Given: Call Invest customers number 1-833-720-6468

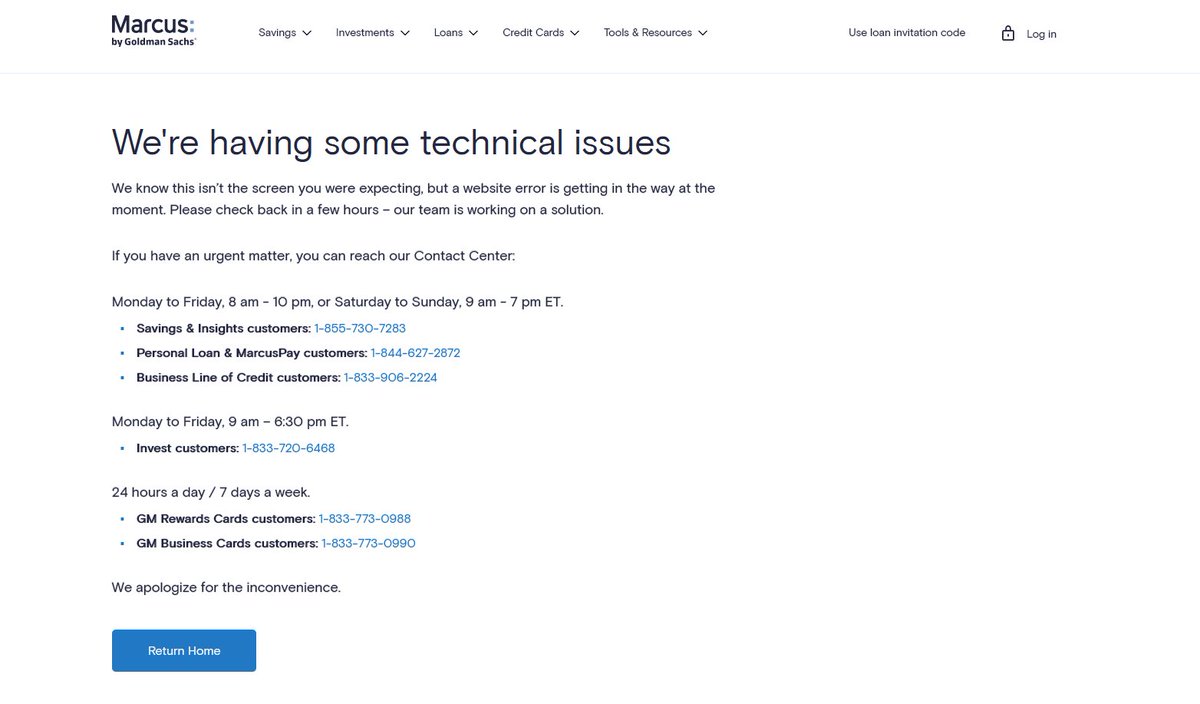Looking at the screenshot, I should coord(288,448).
